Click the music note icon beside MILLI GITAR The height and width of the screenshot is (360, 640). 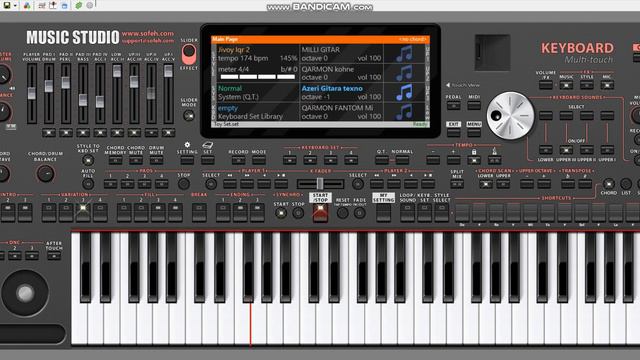404,54
